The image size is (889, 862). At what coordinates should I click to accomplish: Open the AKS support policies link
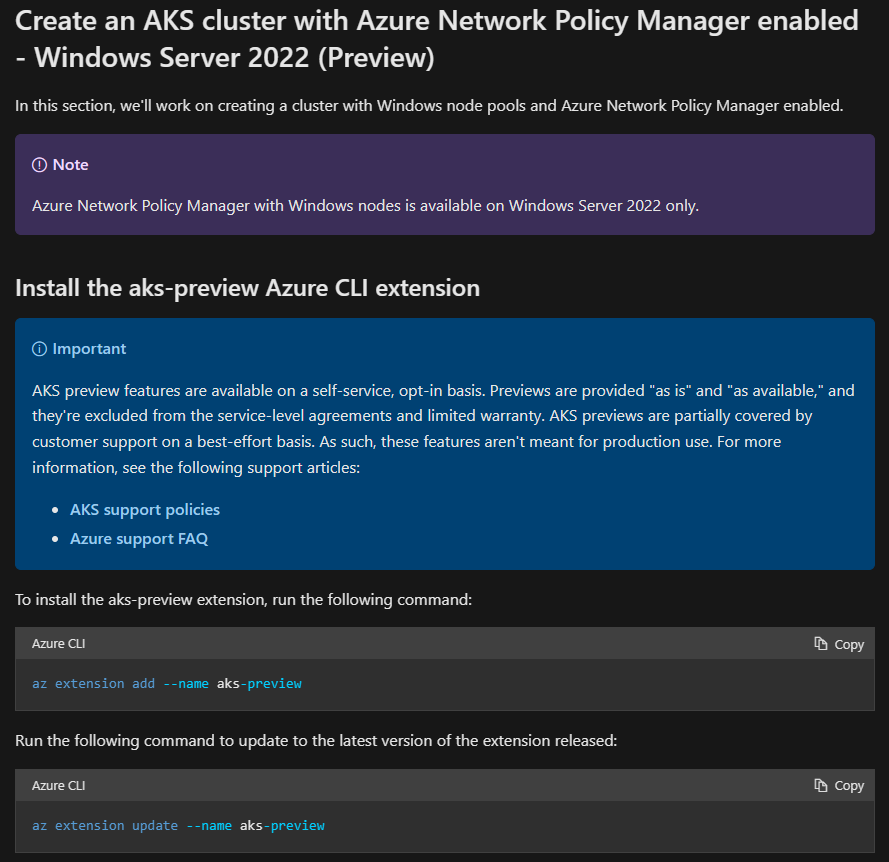144,509
